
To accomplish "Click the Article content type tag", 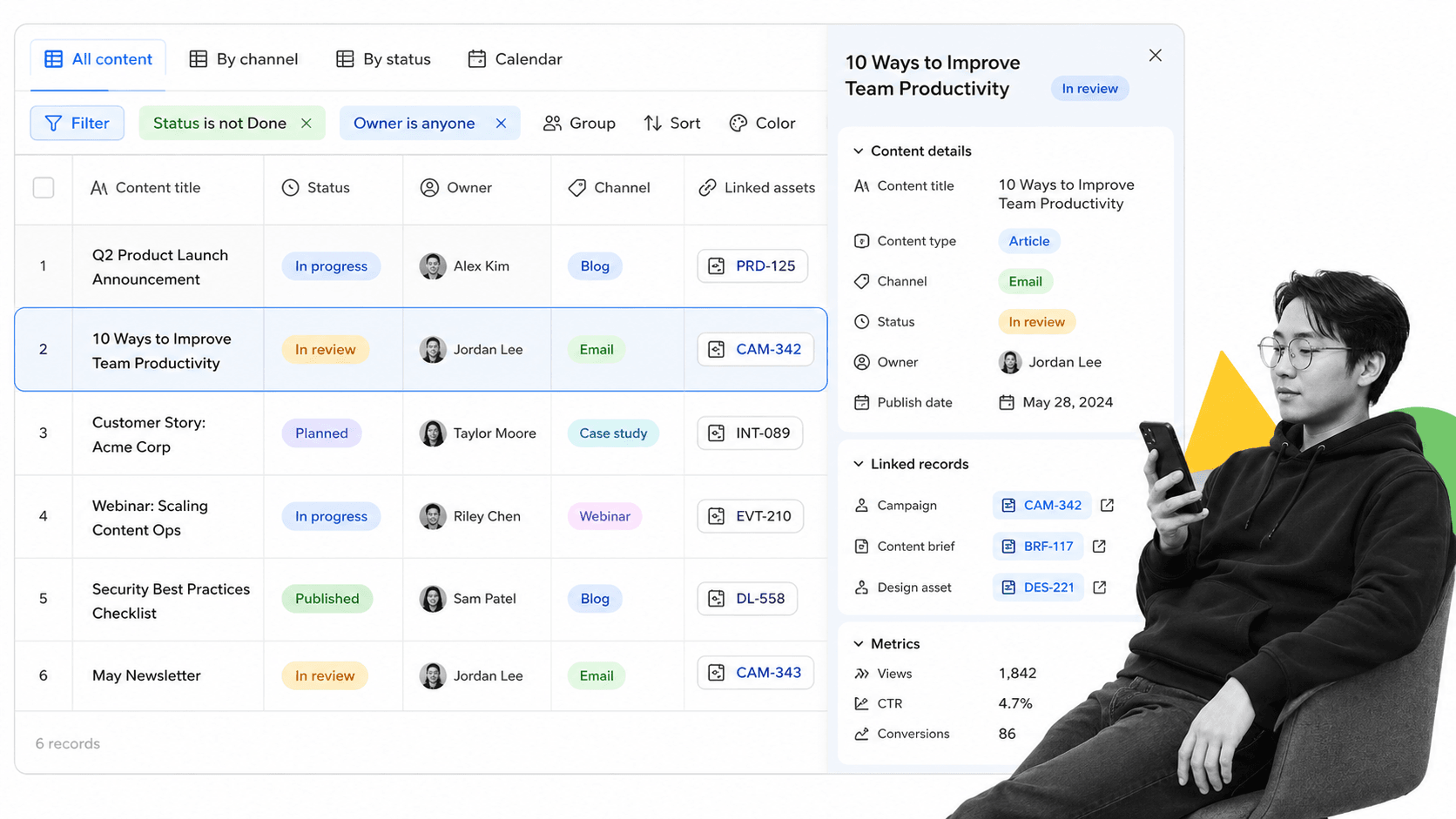I will pyautogui.click(x=1029, y=241).
